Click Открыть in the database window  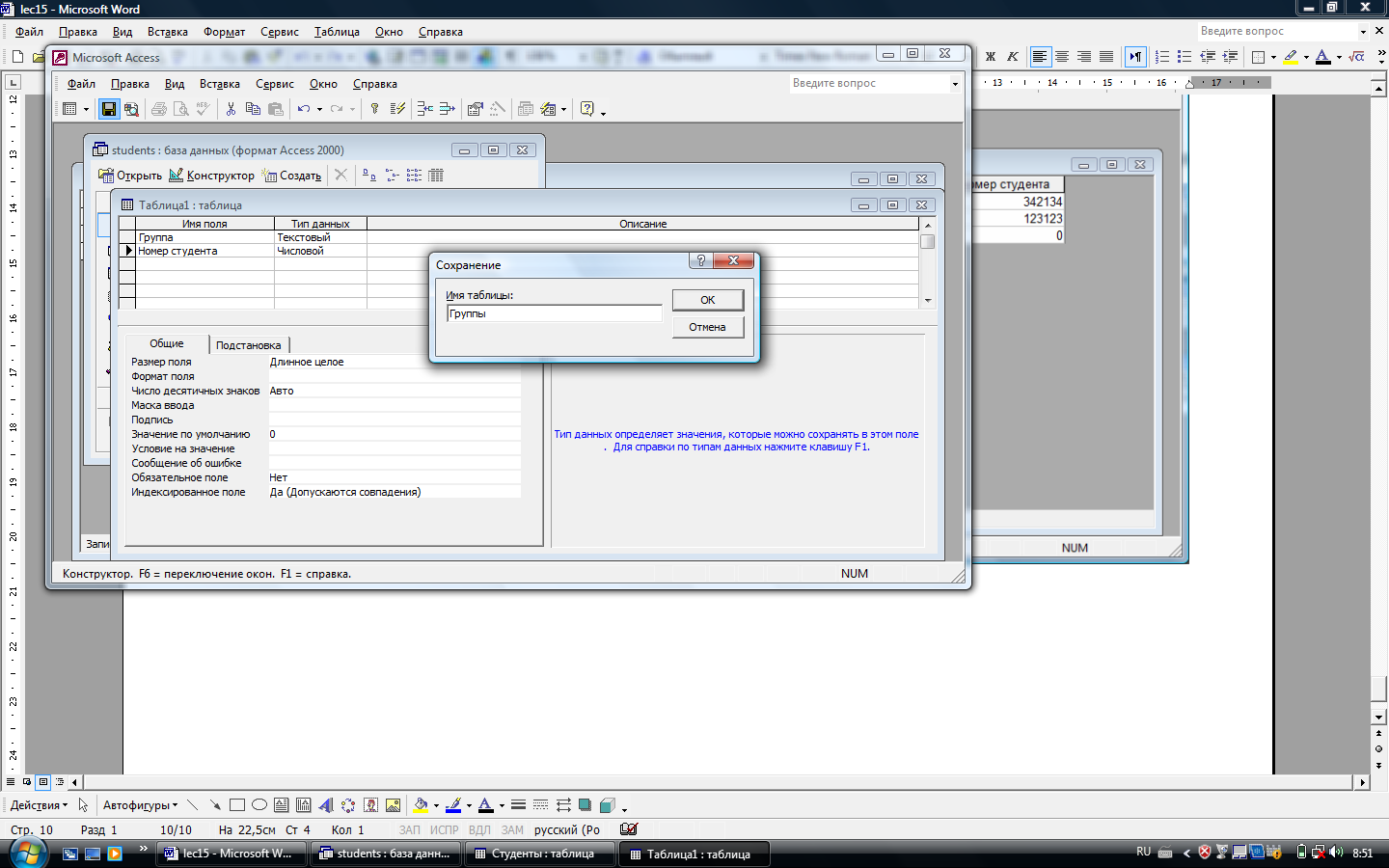coord(130,176)
